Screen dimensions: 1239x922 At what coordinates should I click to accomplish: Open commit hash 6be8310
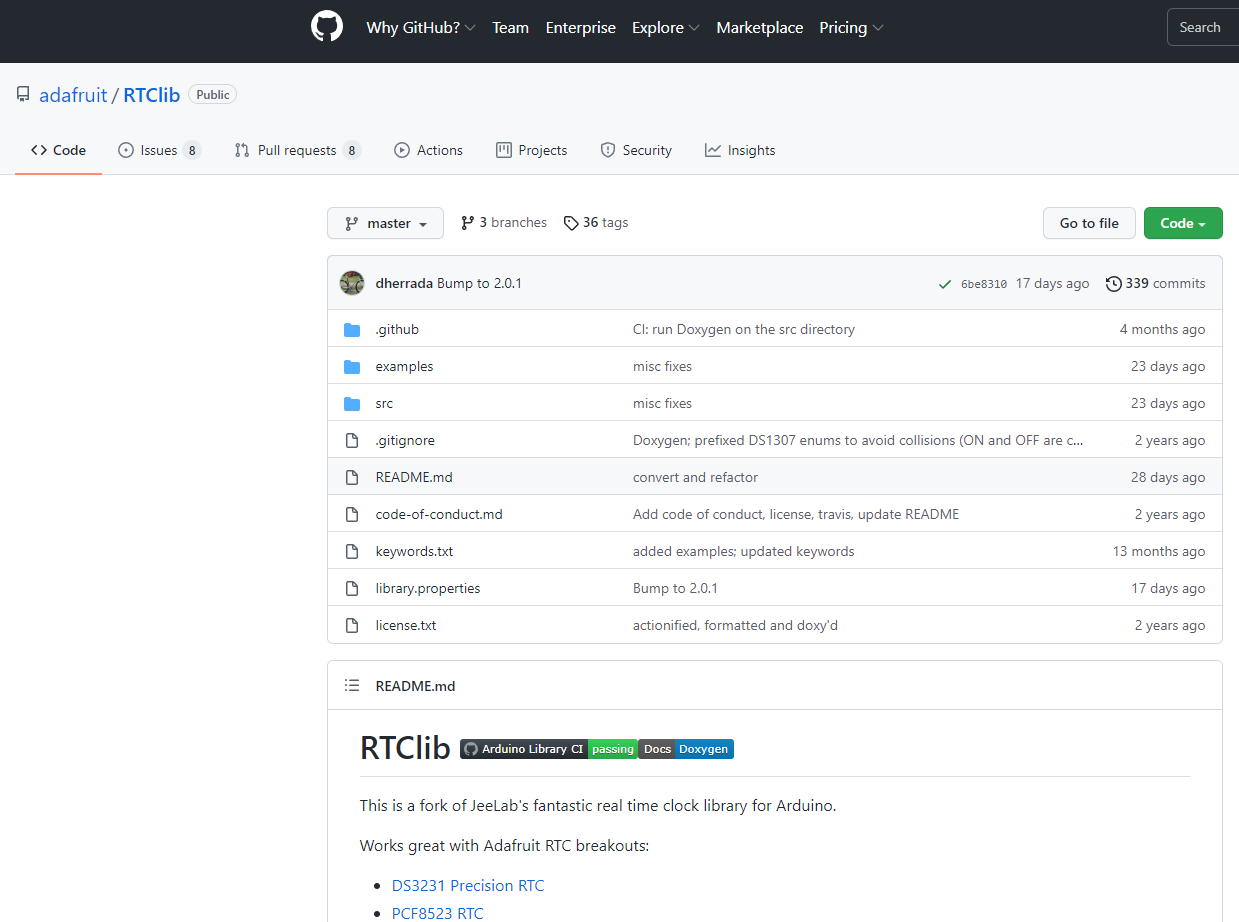click(x=984, y=284)
